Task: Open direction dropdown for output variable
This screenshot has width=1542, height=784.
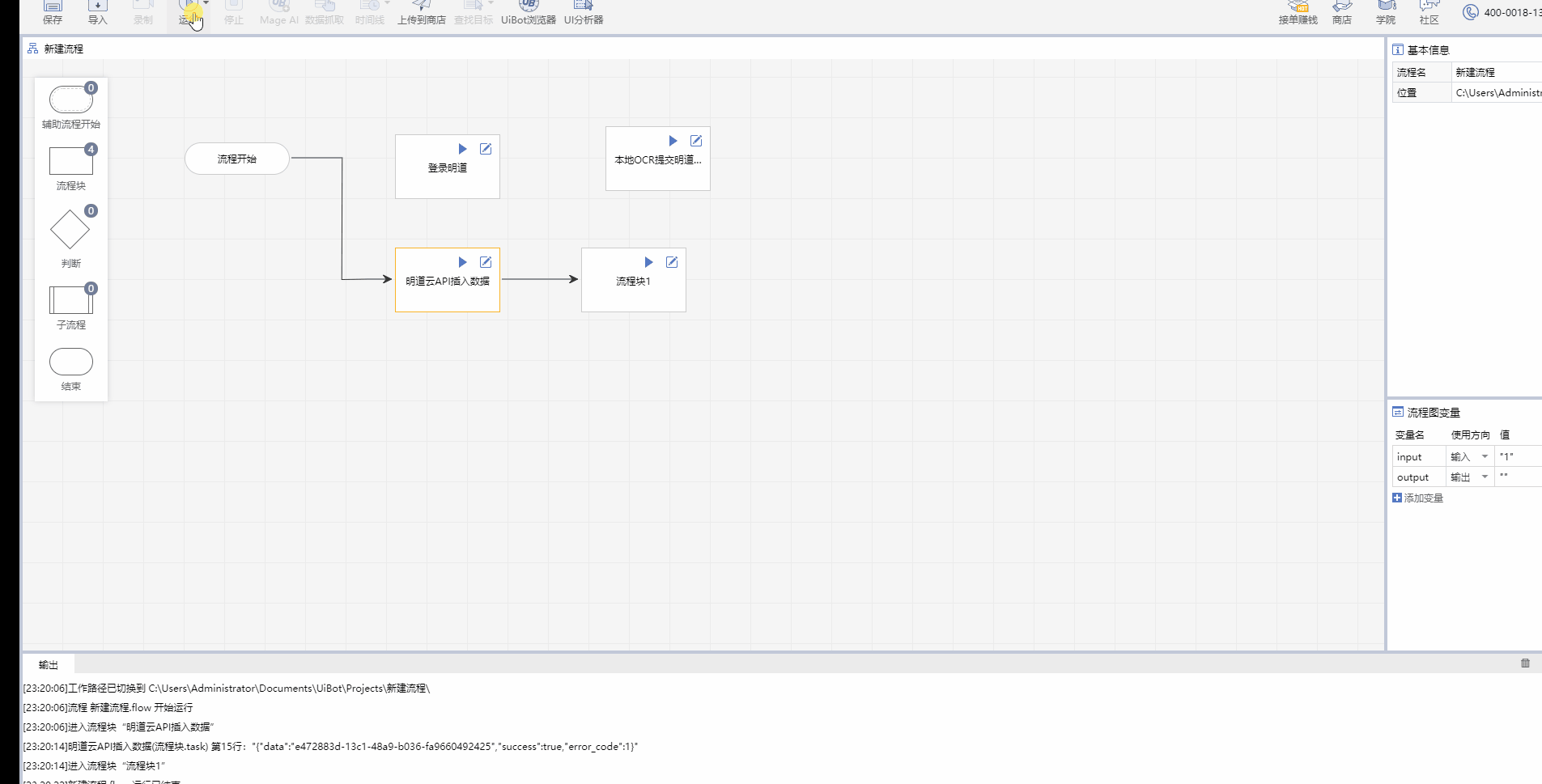Action: click(1485, 477)
